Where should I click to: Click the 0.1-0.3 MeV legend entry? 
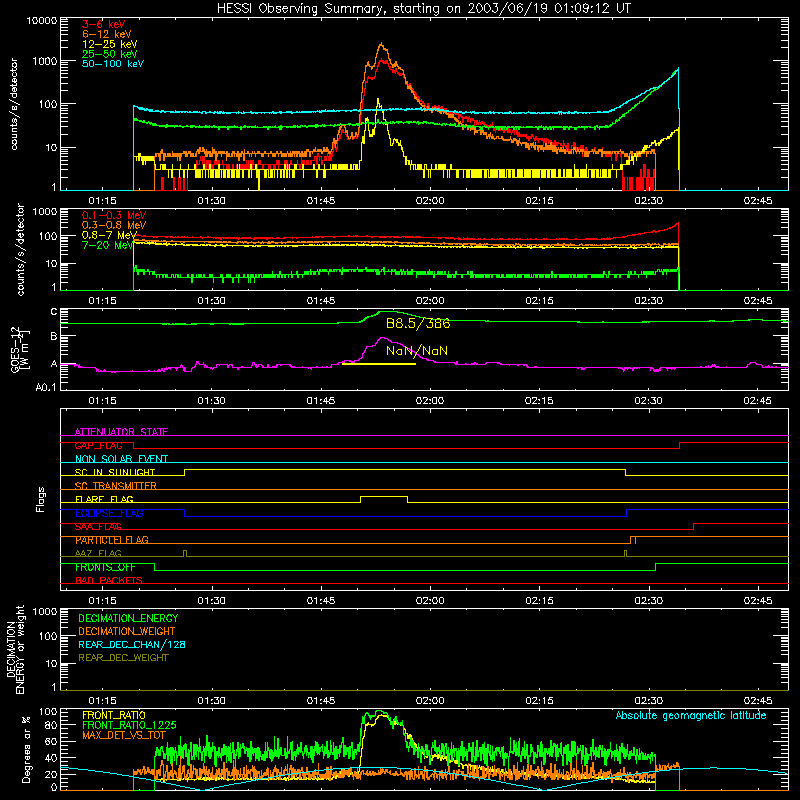[x=114, y=215]
